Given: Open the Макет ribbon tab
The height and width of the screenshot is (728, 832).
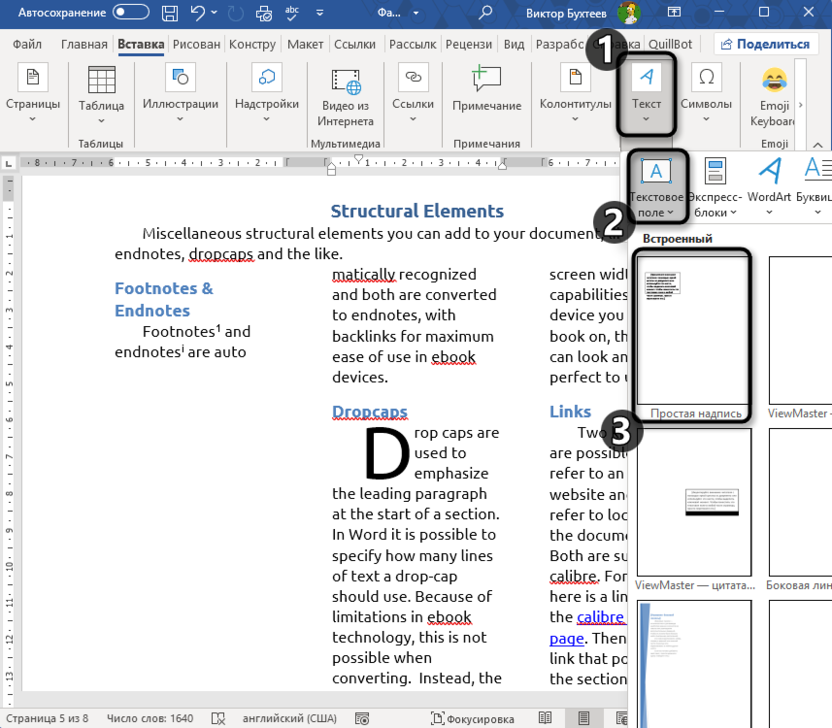Looking at the screenshot, I should click(305, 45).
